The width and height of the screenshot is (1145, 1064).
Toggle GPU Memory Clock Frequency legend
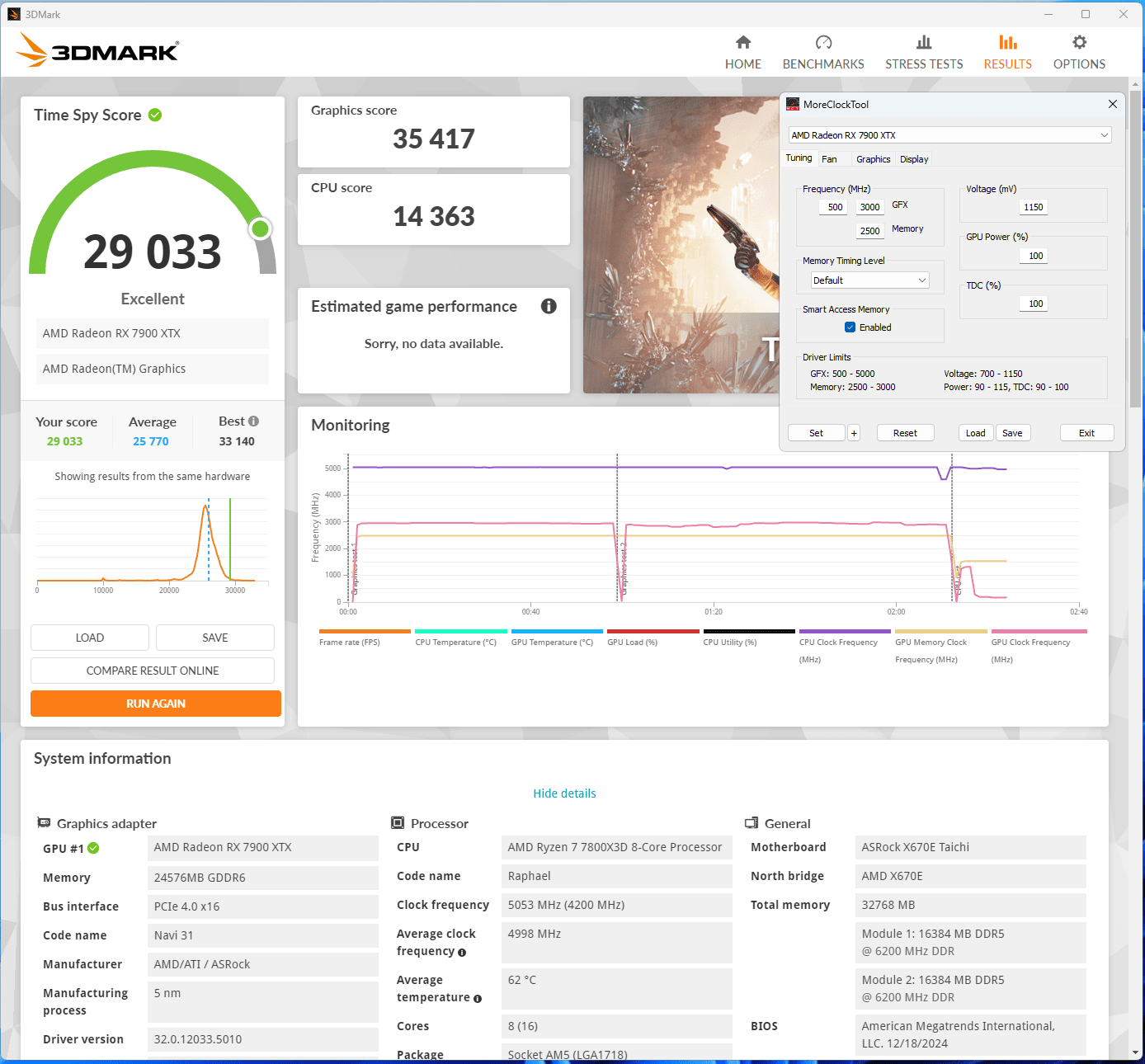941,647
